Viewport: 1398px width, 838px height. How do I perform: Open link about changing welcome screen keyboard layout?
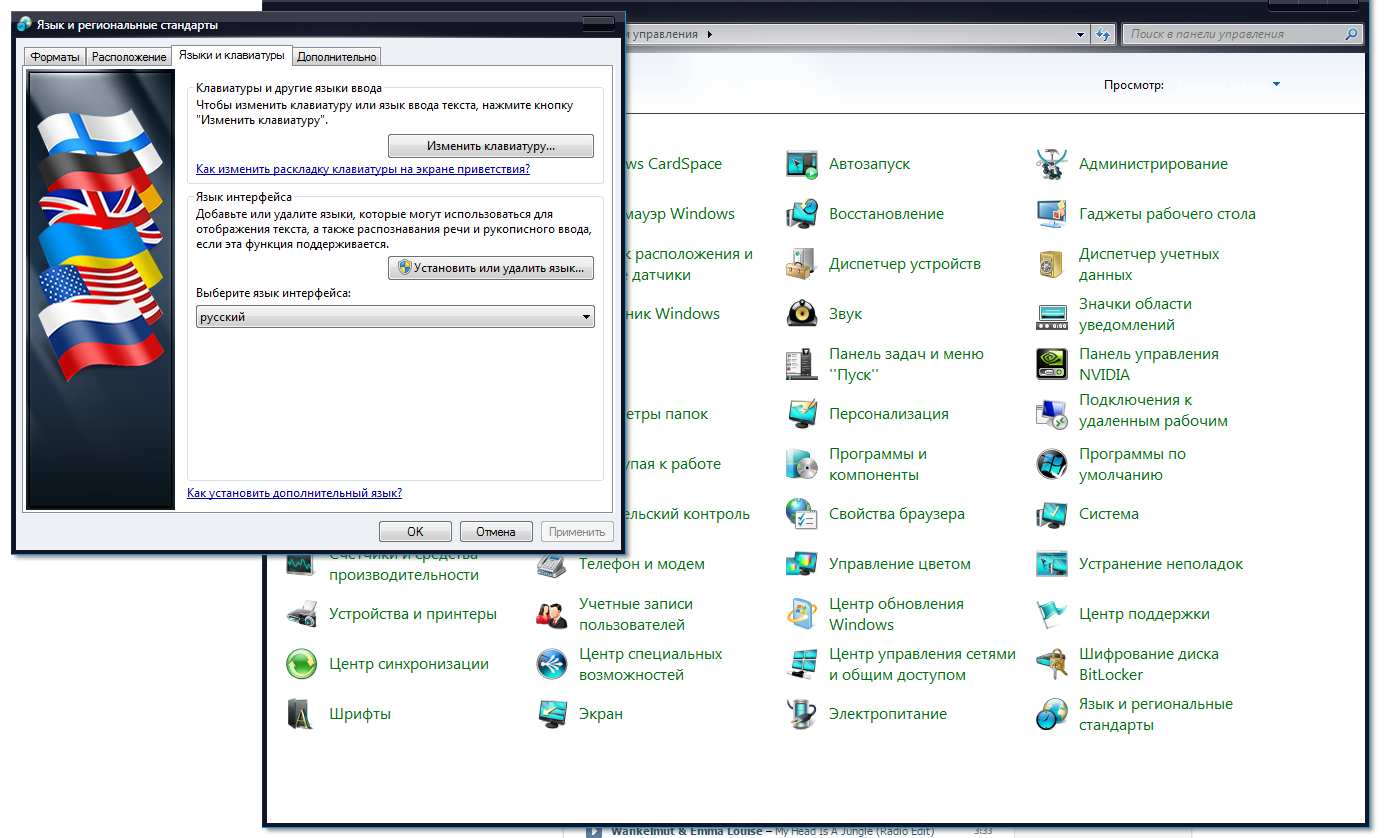tap(363, 170)
